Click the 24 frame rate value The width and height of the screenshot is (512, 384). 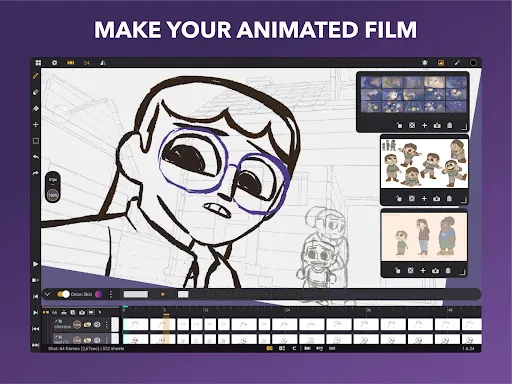pyautogui.click(x=87, y=63)
